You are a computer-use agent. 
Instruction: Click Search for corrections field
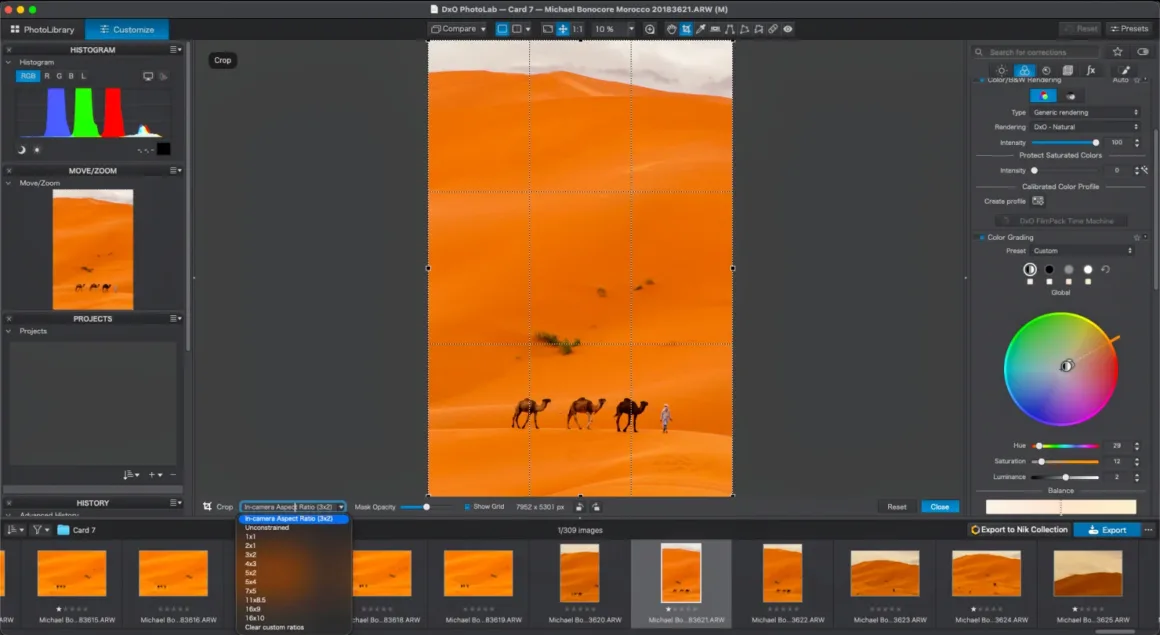click(x=1036, y=52)
